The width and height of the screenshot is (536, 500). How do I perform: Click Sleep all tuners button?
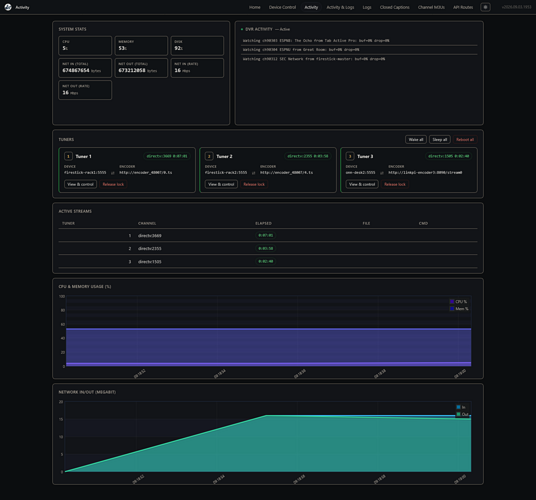pyautogui.click(x=440, y=139)
